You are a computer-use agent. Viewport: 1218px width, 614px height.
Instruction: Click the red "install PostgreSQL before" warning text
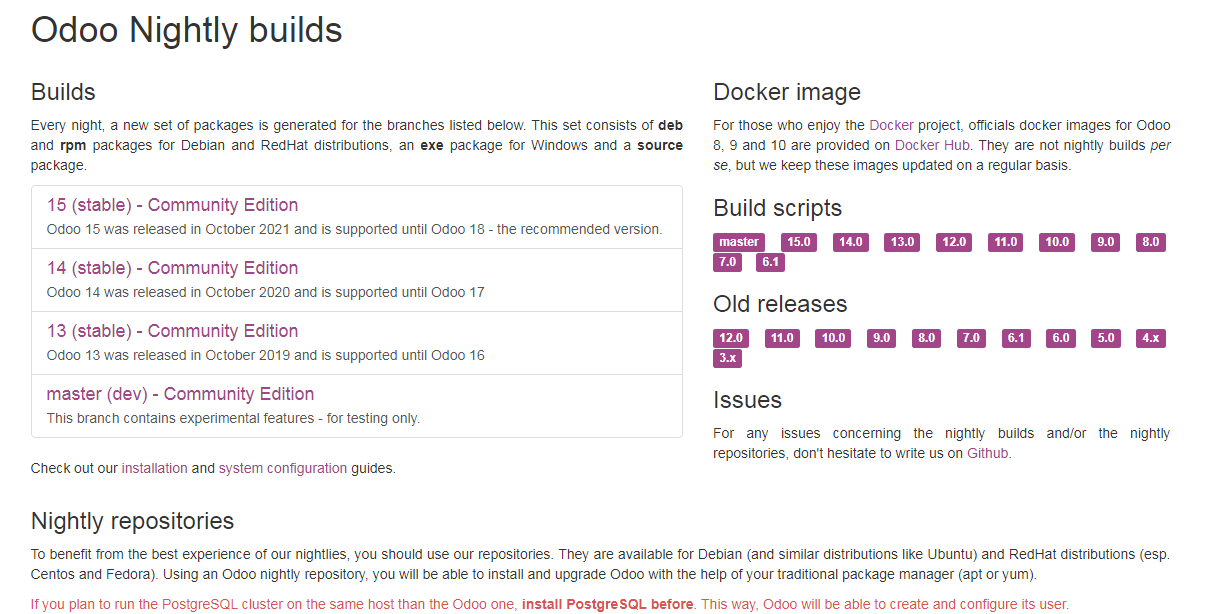[608, 604]
